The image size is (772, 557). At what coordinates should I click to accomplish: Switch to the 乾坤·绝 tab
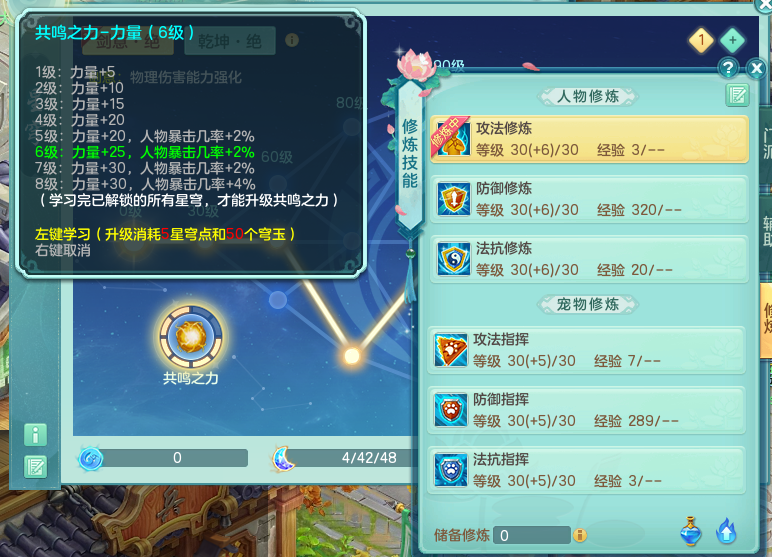point(230,41)
